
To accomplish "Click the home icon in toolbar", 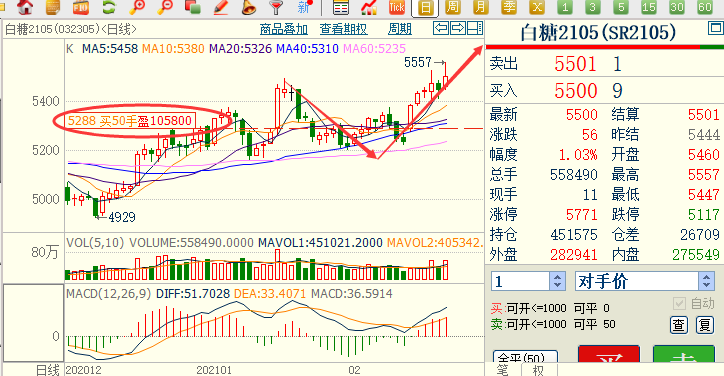I will 25,7.
